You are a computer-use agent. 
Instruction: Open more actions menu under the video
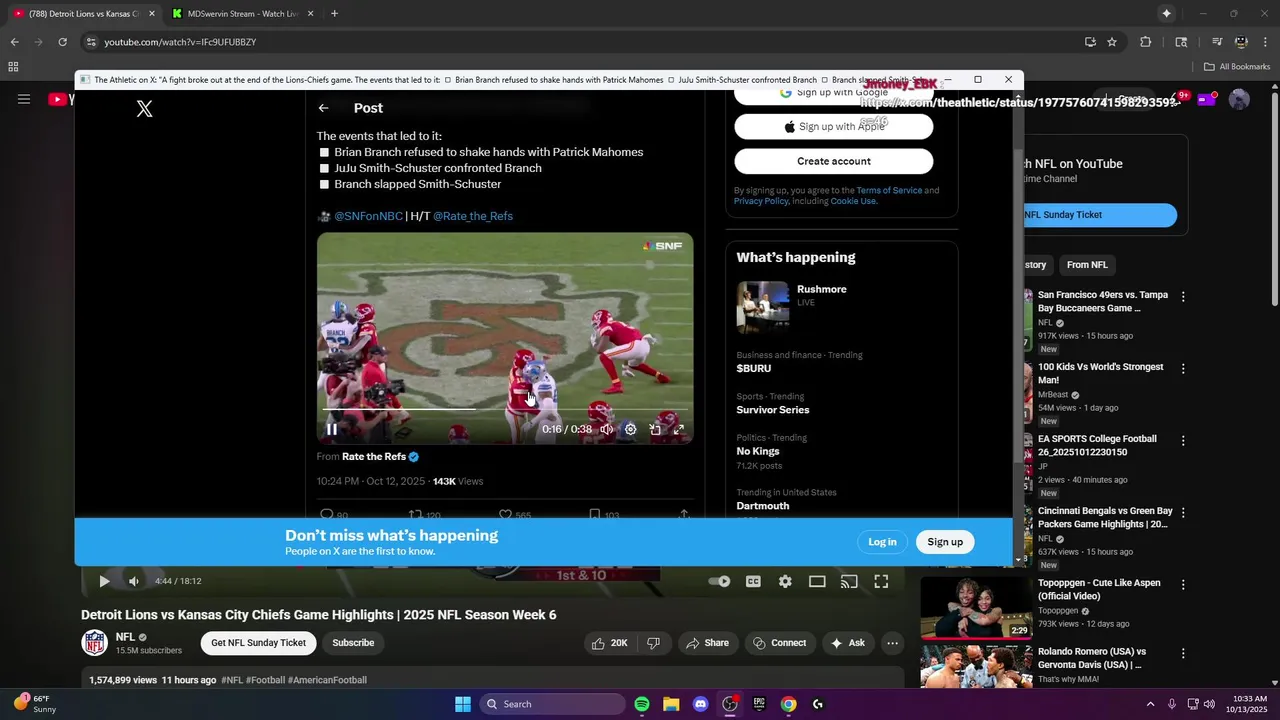(893, 643)
